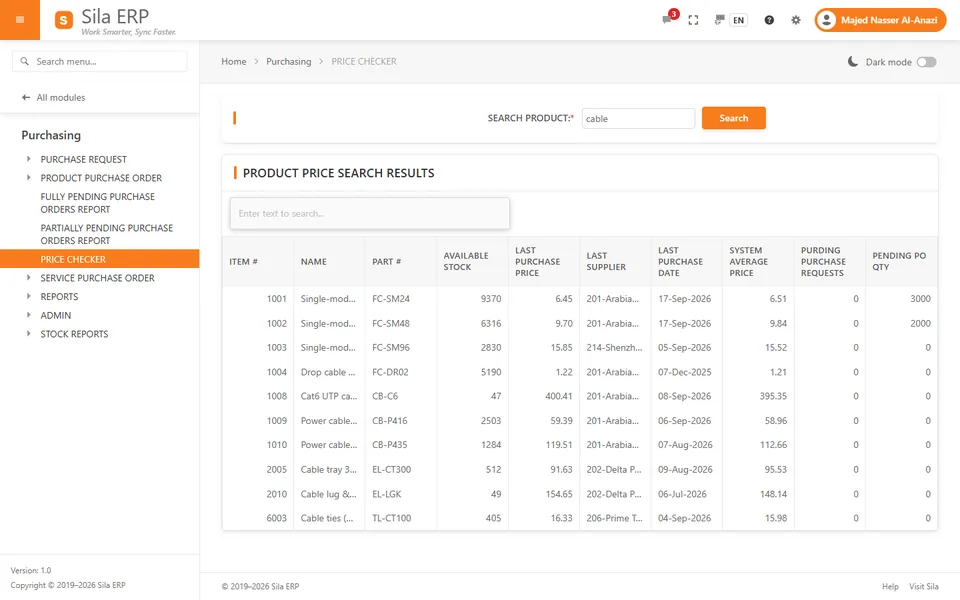Expand SERVICE PURCHASE ORDER menu
The width and height of the screenshot is (960, 600).
point(97,278)
